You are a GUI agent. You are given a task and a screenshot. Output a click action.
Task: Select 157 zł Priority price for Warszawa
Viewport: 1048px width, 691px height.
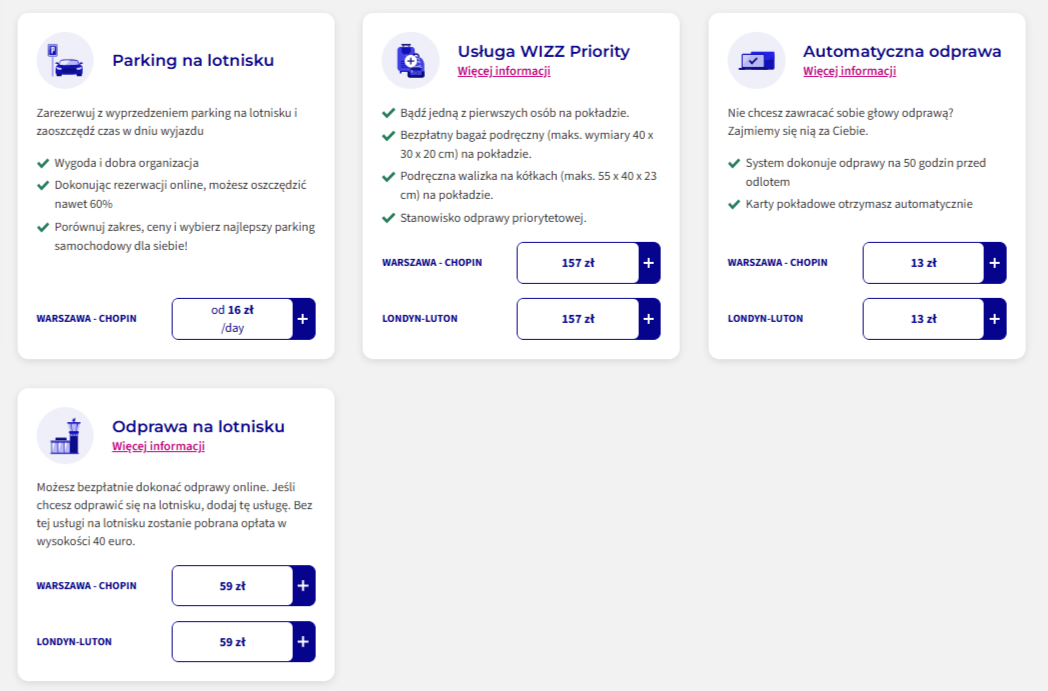pos(578,263)
